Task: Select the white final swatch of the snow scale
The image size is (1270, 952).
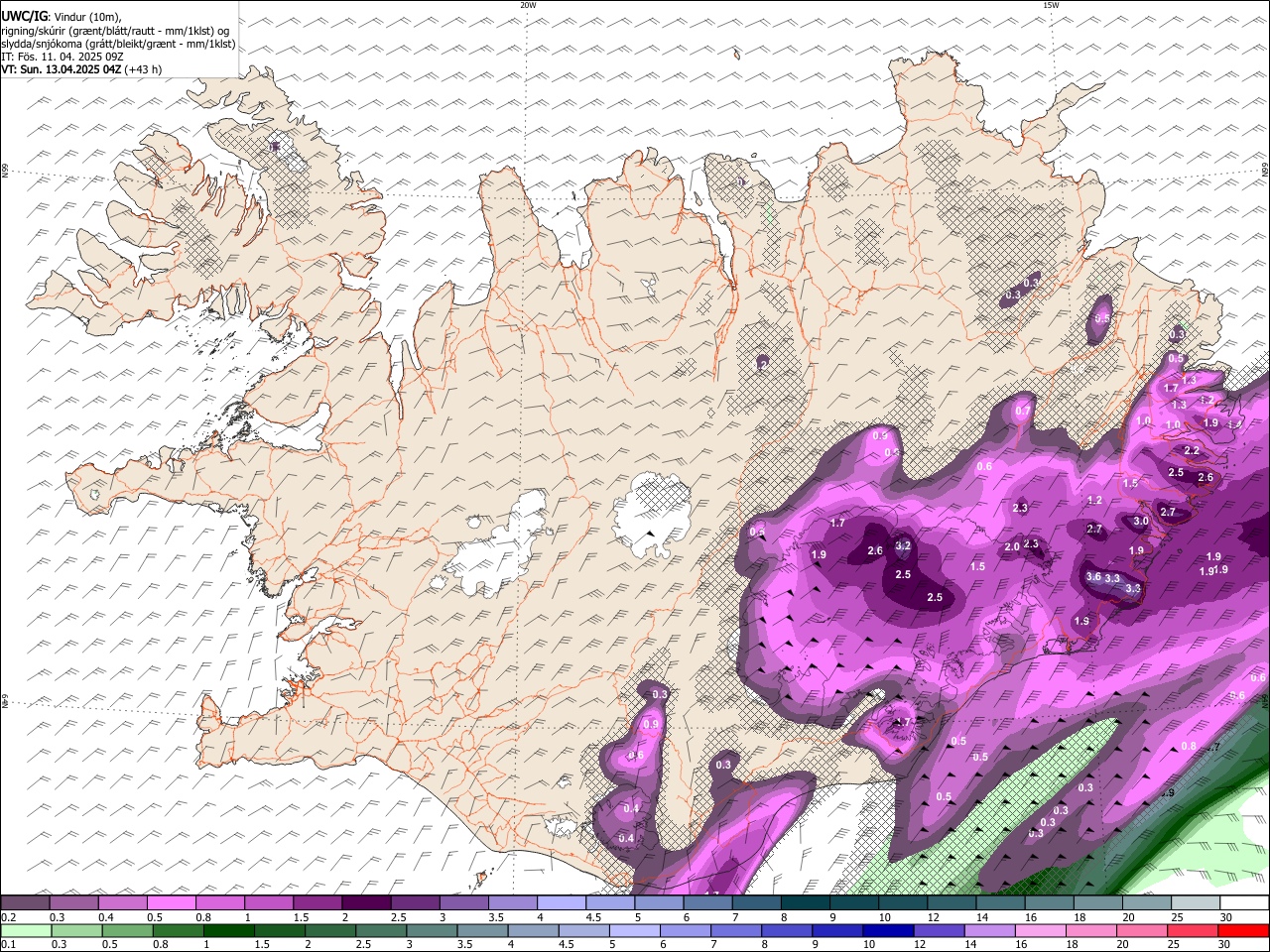Action: (1245, 902)
